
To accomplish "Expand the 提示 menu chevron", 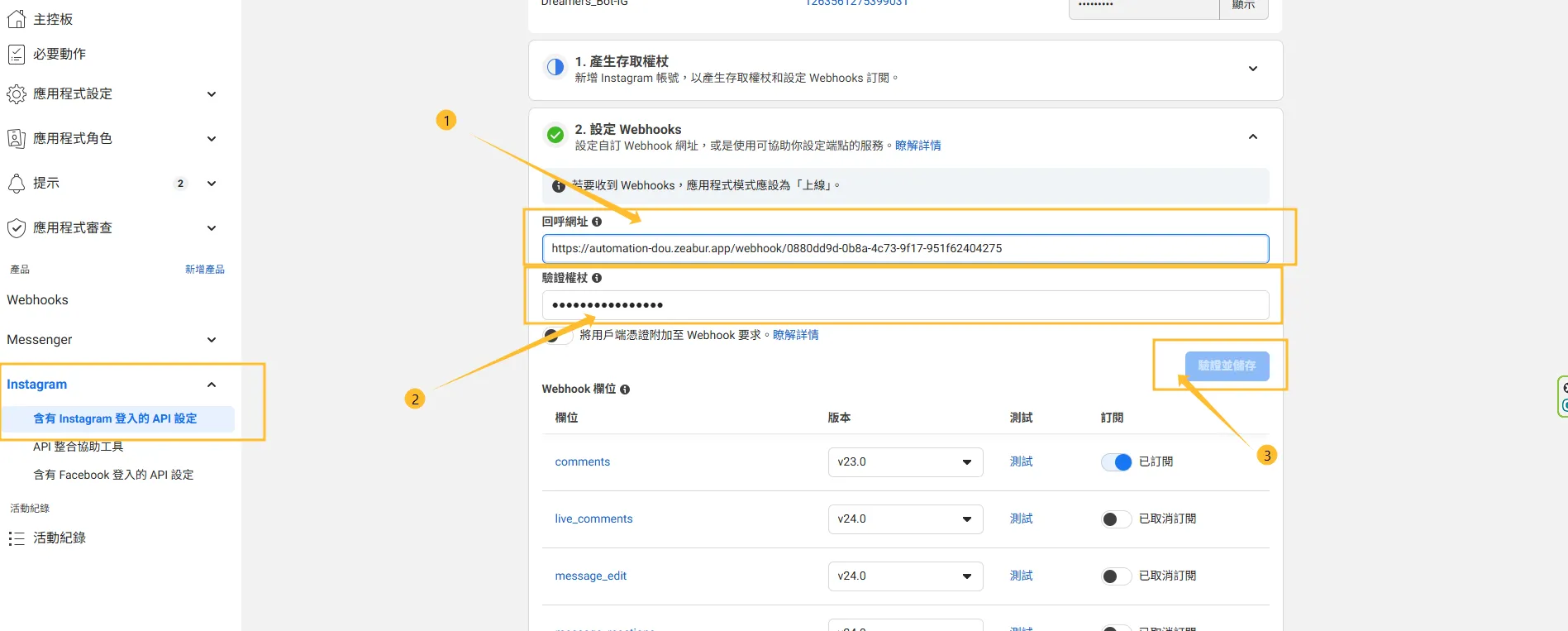I will pyautogui.click(x=212, y=184).
